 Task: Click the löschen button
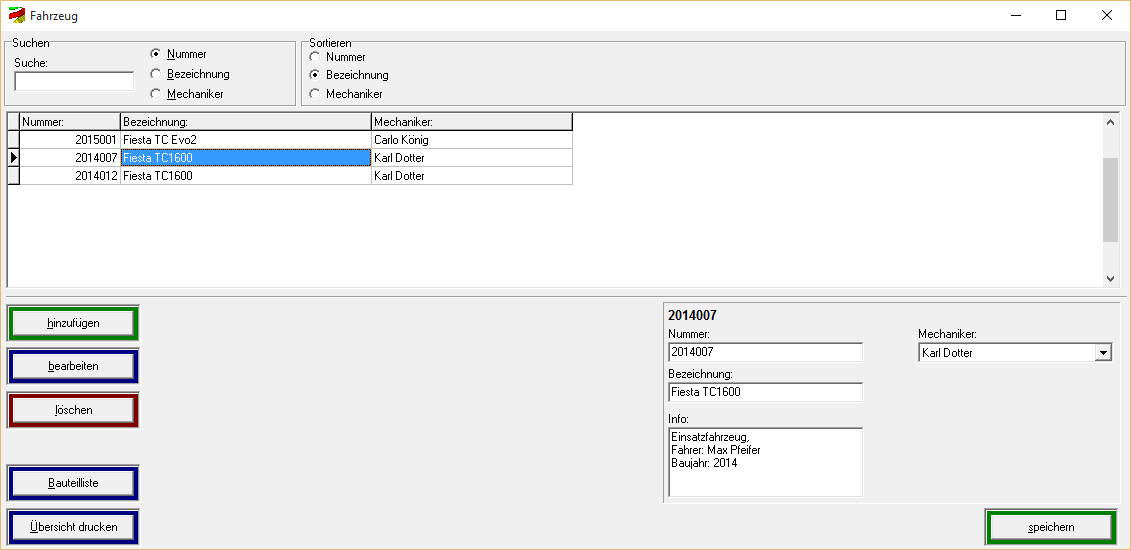click(x=73, y=410)
